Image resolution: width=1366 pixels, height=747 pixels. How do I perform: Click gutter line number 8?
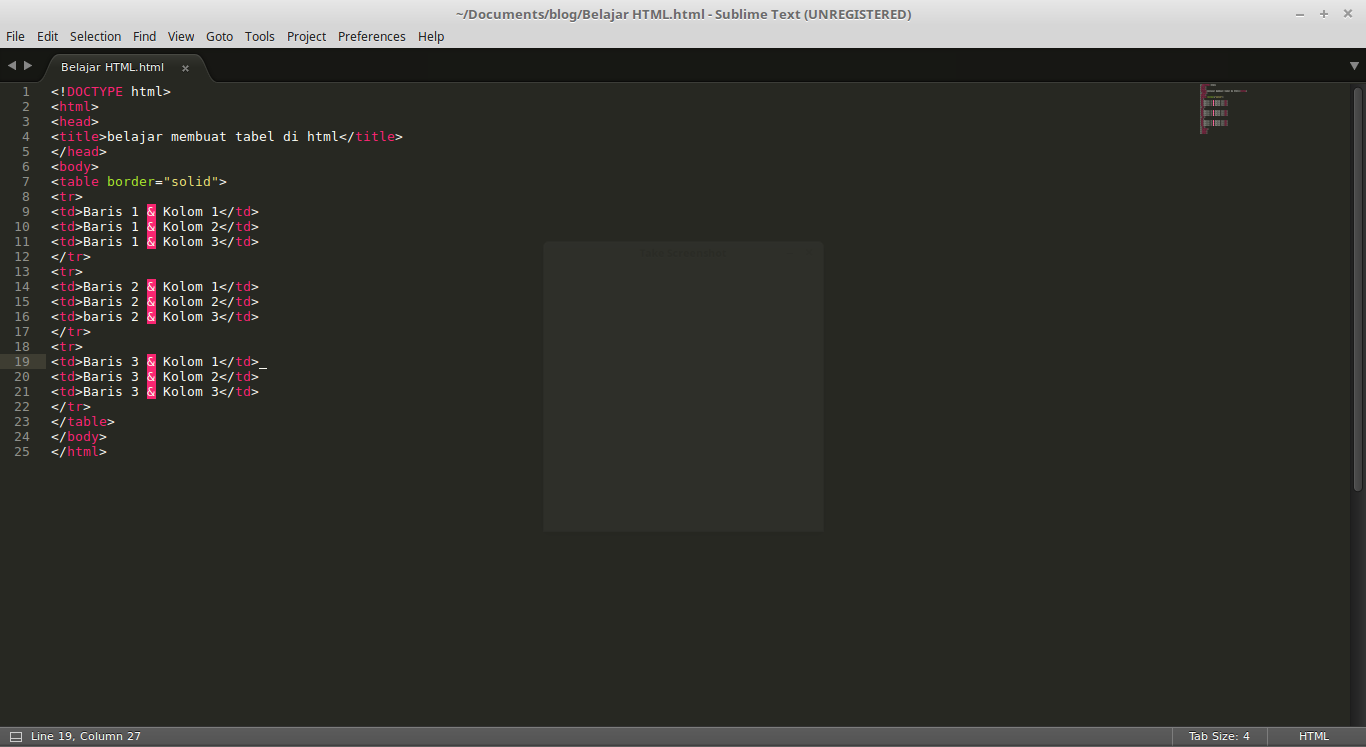coord(26,196)
